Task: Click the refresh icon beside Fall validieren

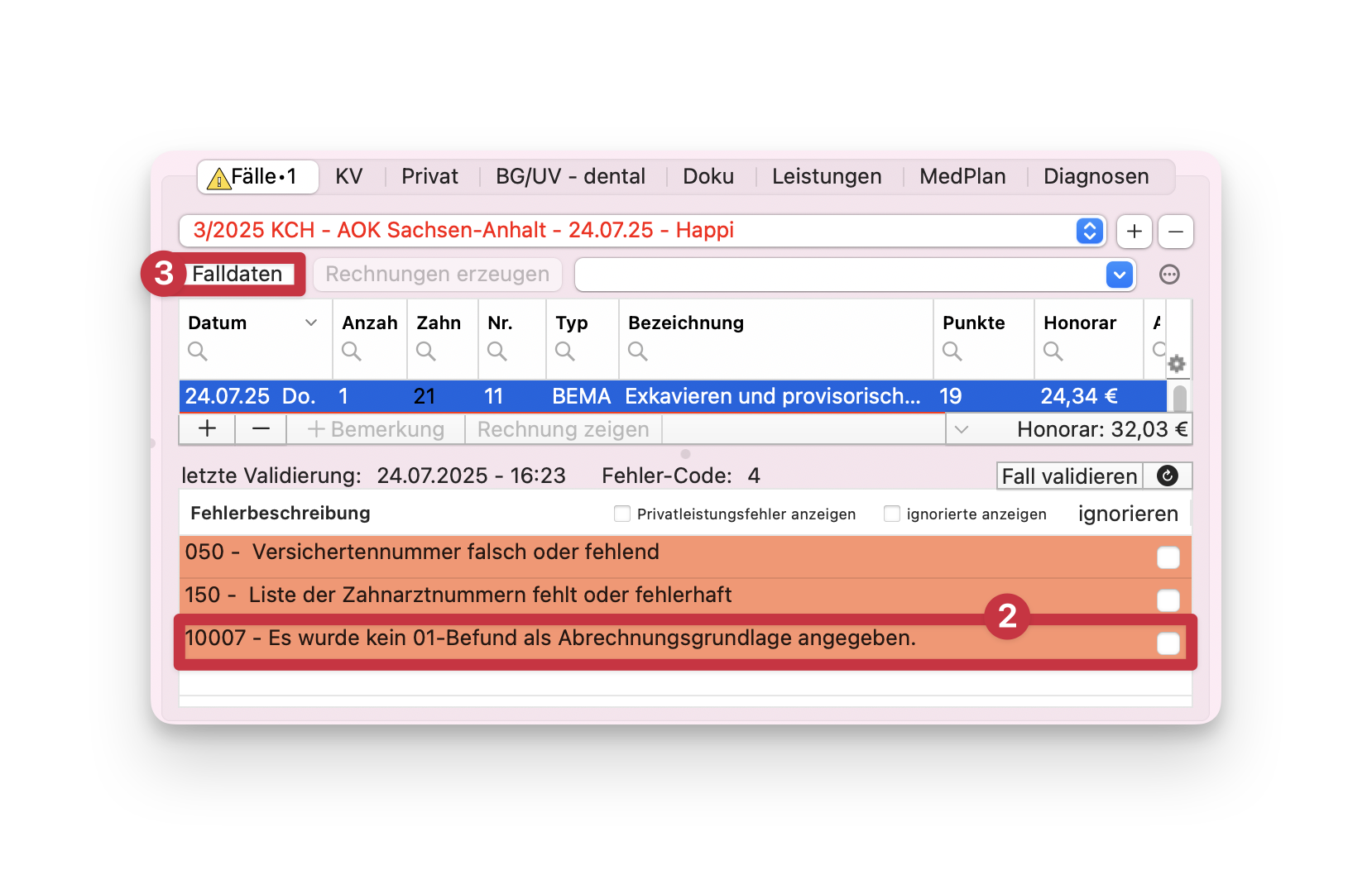Action: coord(1167,476)
